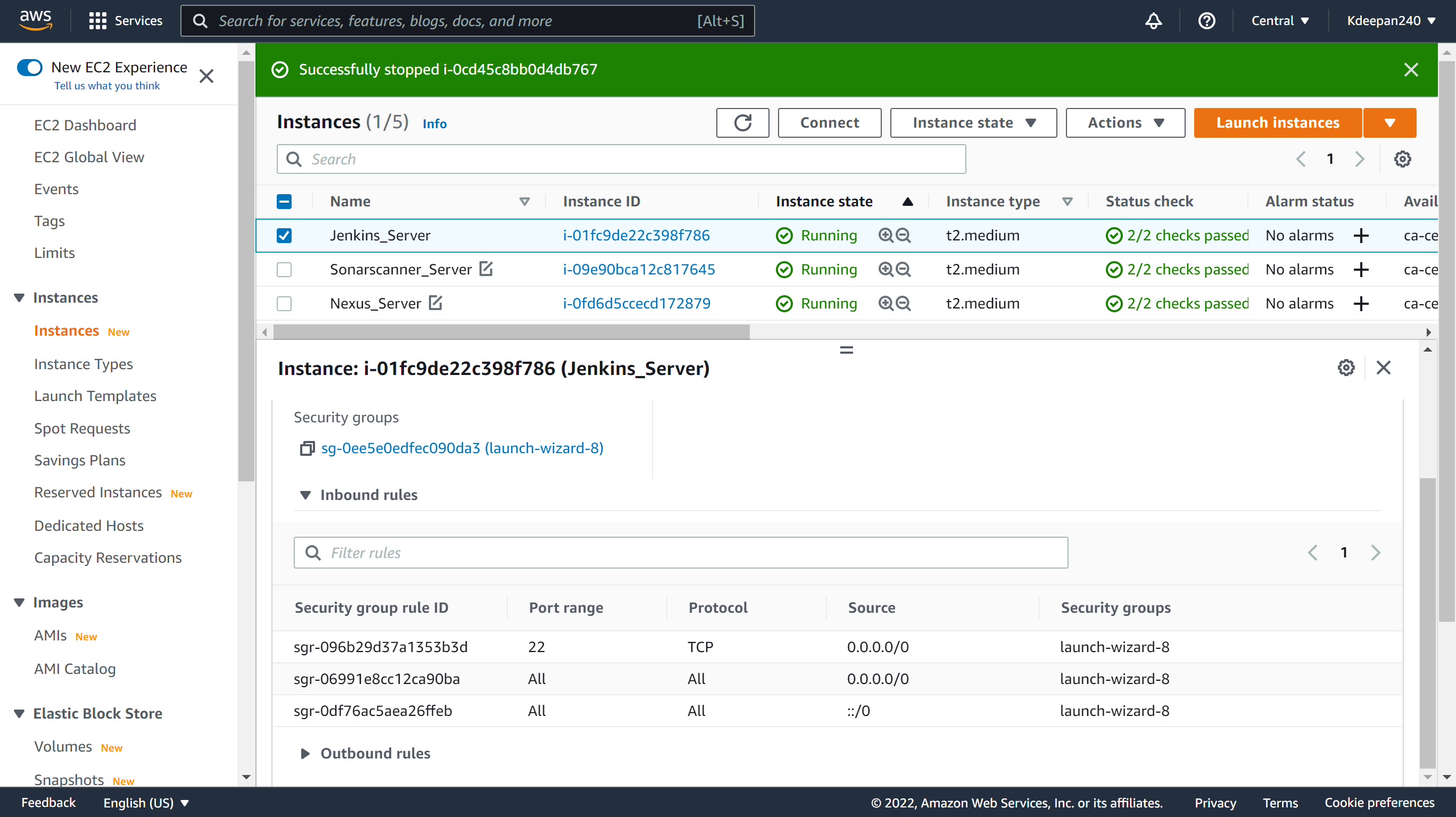Viewport: 1456px width, 817px height.
Task: Close the New EC2 Experience notice
Action: pyautogui.click(x=206, y=76)
